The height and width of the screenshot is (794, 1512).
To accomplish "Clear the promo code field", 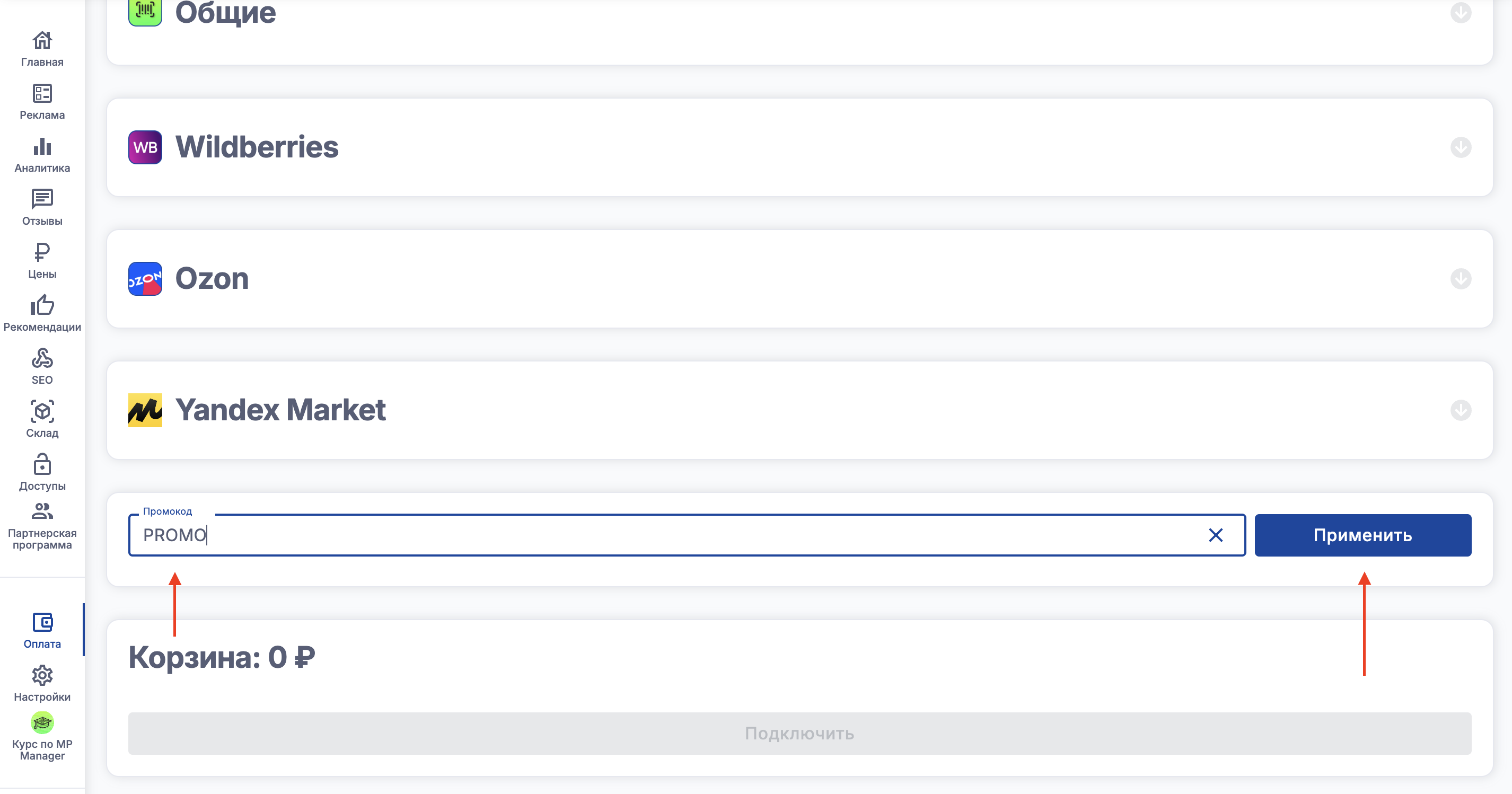I will coord(1216,535).
